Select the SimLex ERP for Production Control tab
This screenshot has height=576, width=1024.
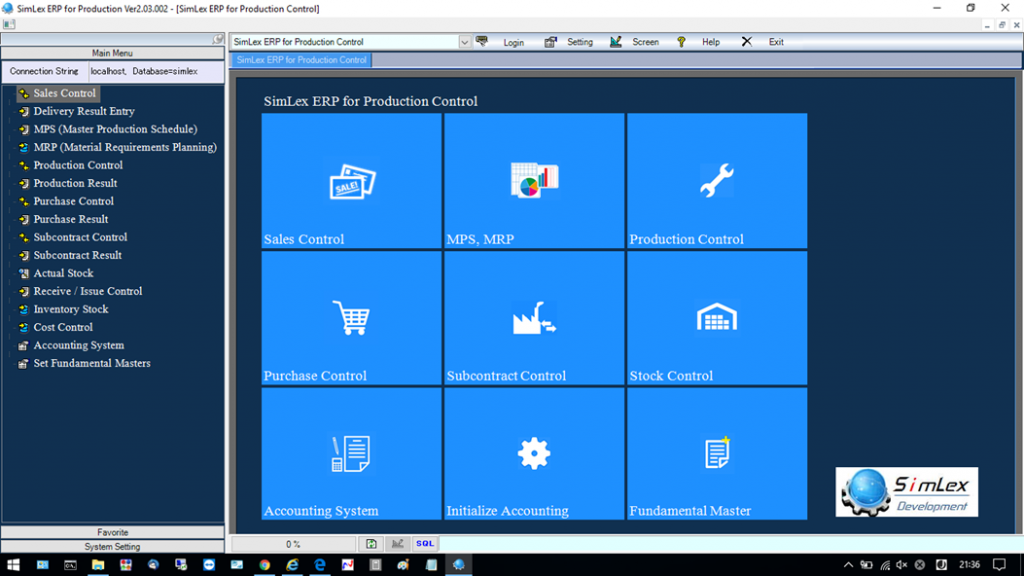point(300,59)
